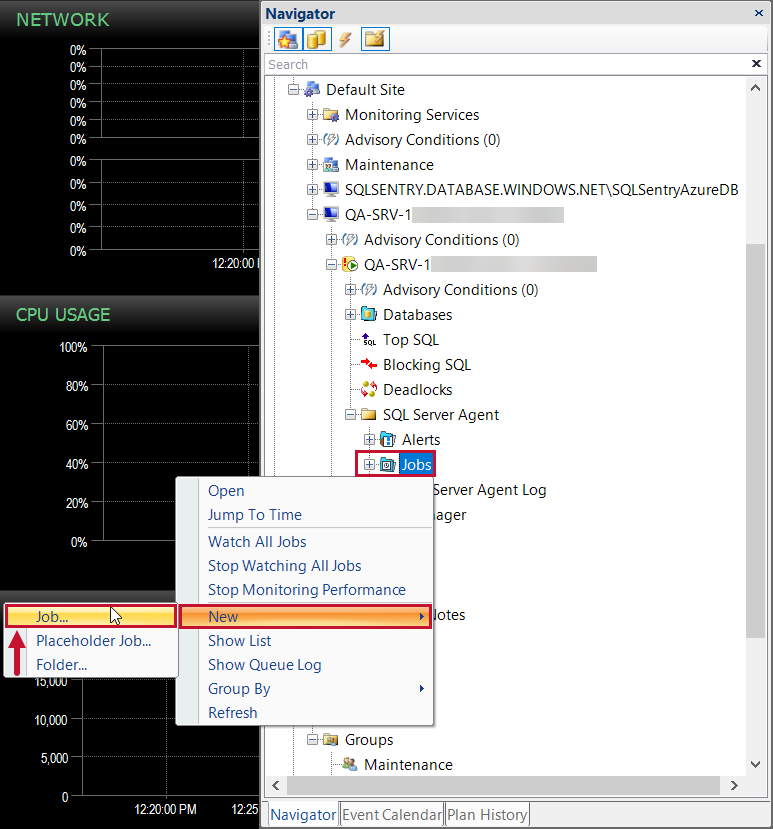Select Advisory Conditions (0) under Default Site
This screenshot has width=773, height=829.
[422, 140]
